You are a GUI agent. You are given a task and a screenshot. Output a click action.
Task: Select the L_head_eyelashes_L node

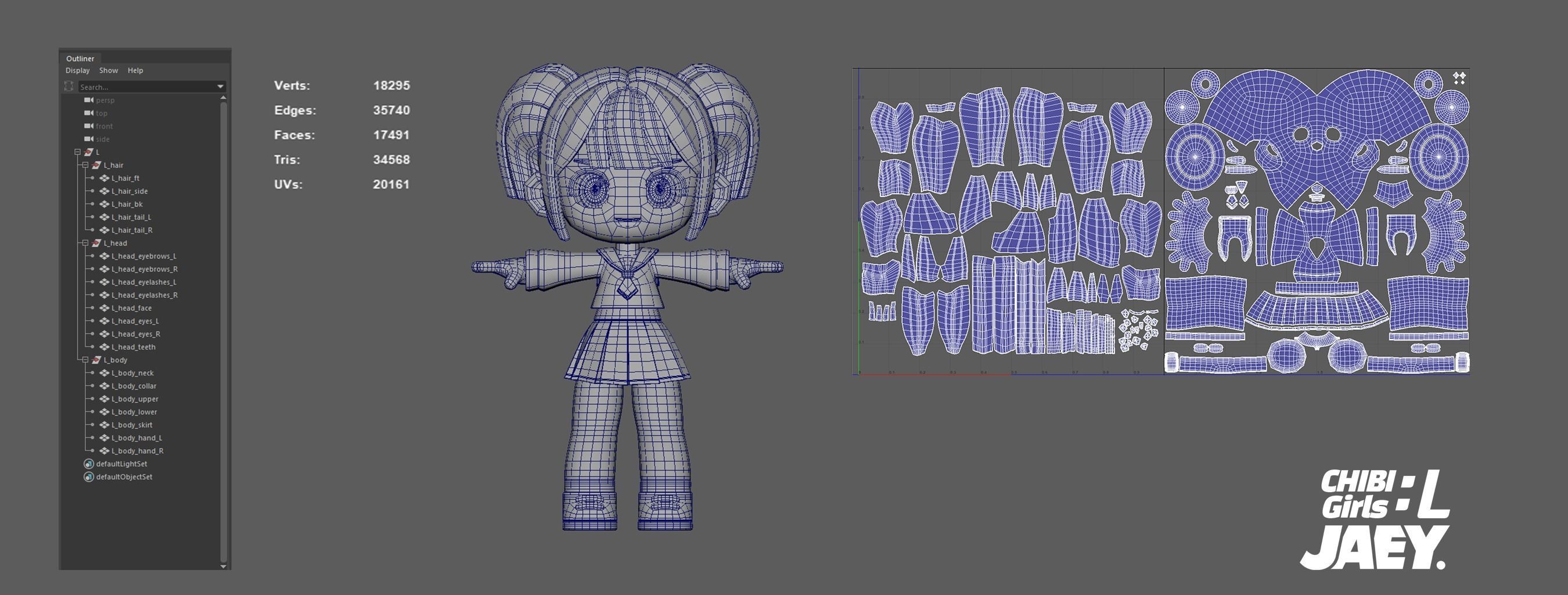point(143,282)
